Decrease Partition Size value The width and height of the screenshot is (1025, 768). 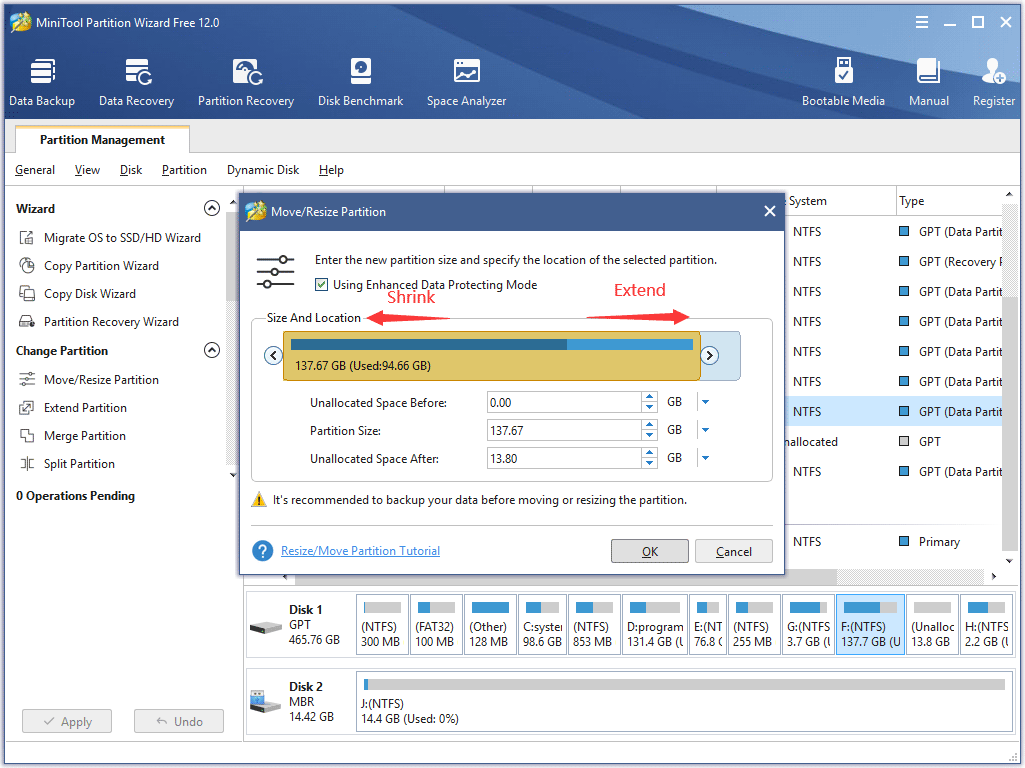pos(649,435)
